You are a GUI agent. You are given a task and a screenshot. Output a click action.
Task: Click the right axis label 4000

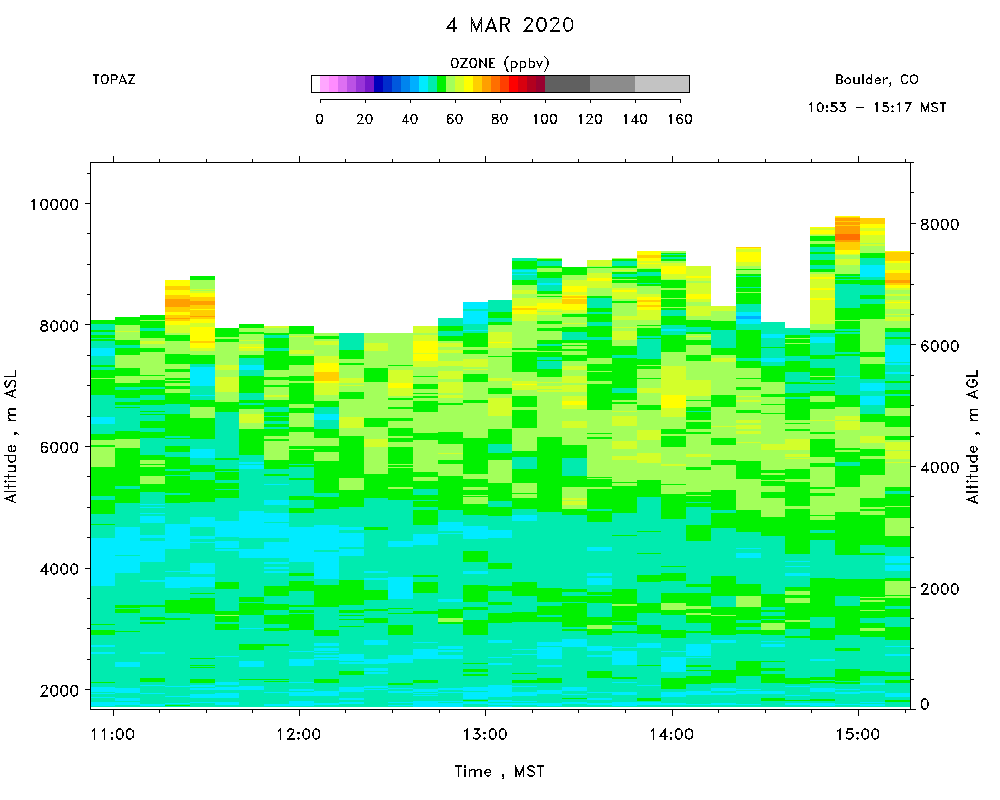[939, 468]
